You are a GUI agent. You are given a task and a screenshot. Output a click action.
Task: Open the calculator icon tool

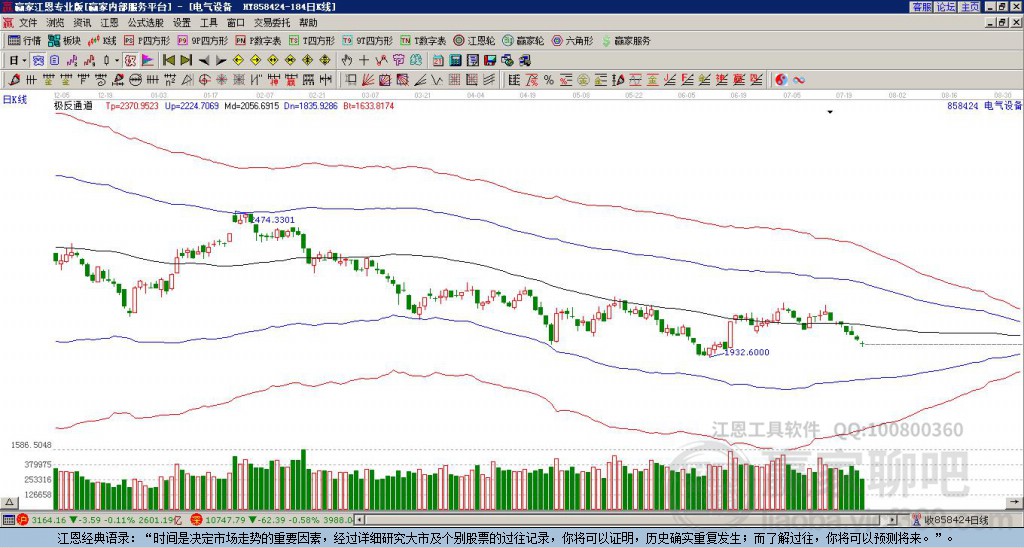[x=455, y=61]
